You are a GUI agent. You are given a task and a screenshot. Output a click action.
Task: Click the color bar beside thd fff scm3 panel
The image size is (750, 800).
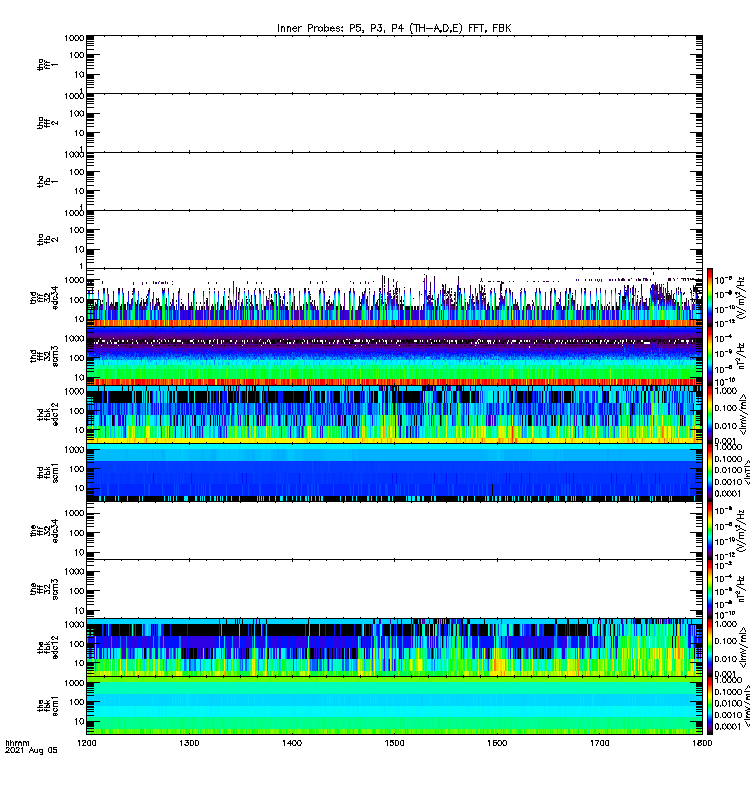(x=710, y=356)
